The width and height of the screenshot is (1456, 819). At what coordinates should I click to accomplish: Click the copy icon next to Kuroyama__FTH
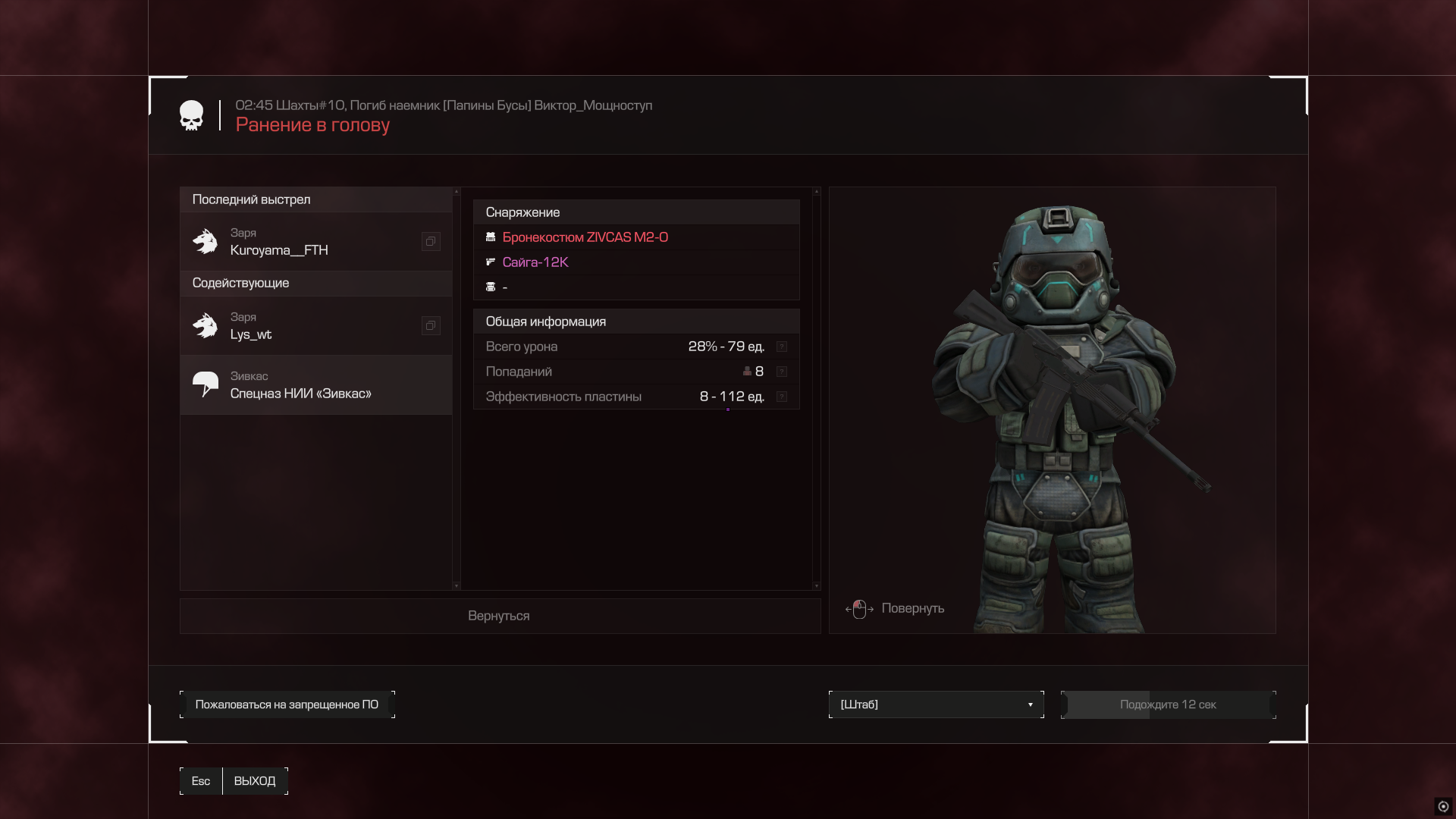[x=431, y=241]
